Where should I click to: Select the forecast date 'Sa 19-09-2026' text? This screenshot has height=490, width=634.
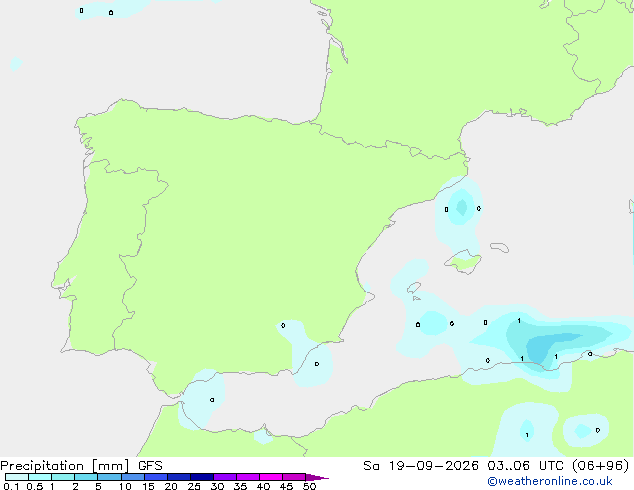tap(421, 466)
